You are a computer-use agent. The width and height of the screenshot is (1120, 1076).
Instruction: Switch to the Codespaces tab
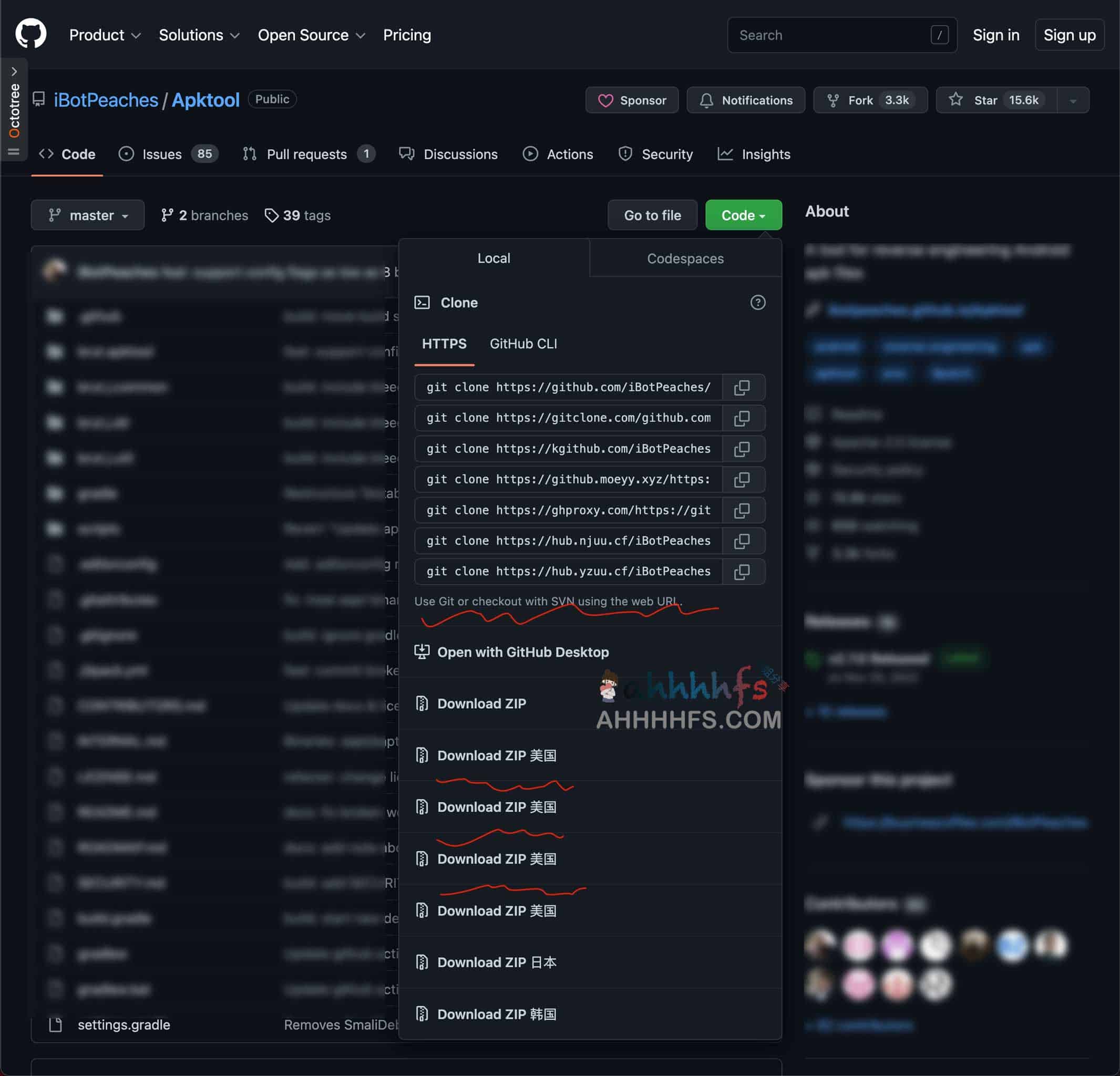click(x=685, y=258)
